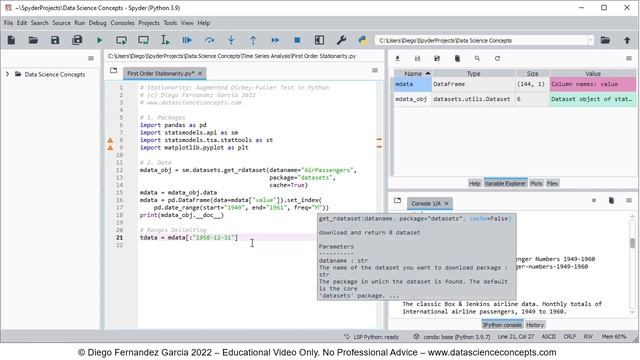Click the CRLF end-of-line status

point(569,337)
